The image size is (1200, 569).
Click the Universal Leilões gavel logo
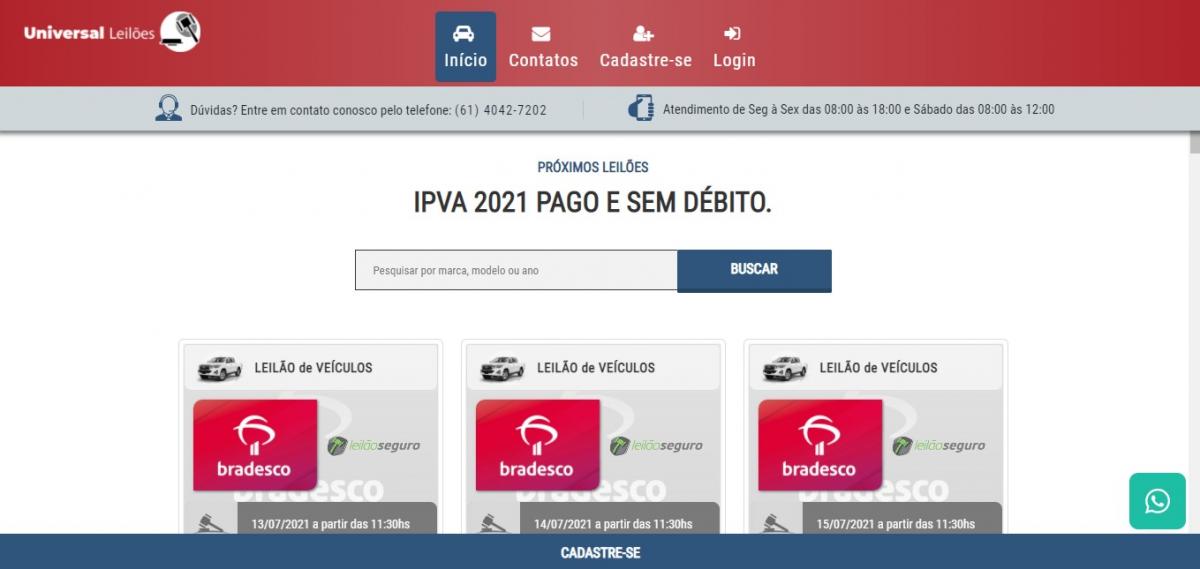[113, 32]
